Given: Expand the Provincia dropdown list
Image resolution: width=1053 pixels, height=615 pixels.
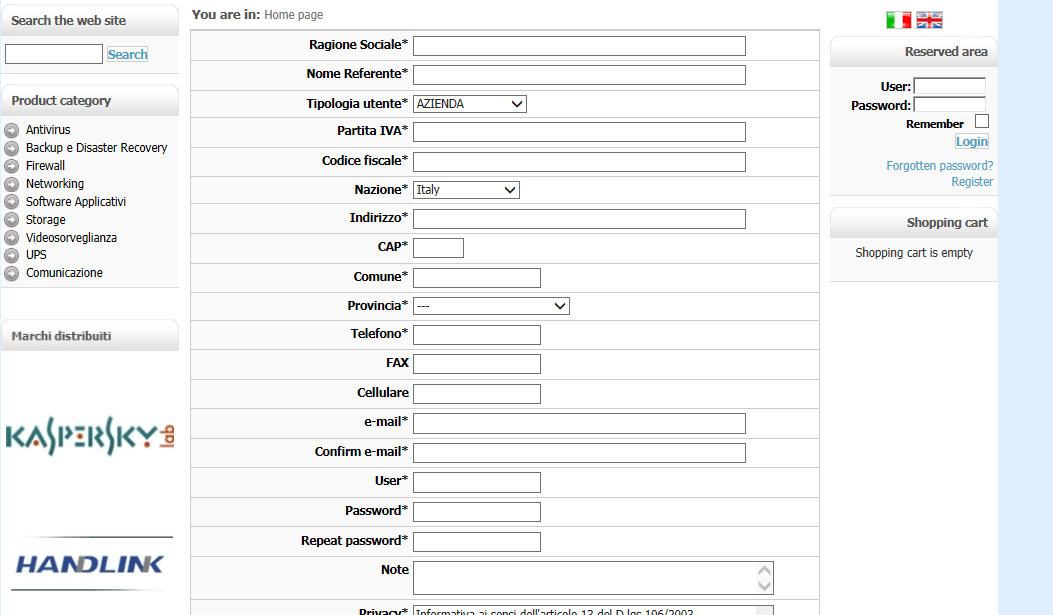Looking at the screenshot, I should tap(491, 306).
